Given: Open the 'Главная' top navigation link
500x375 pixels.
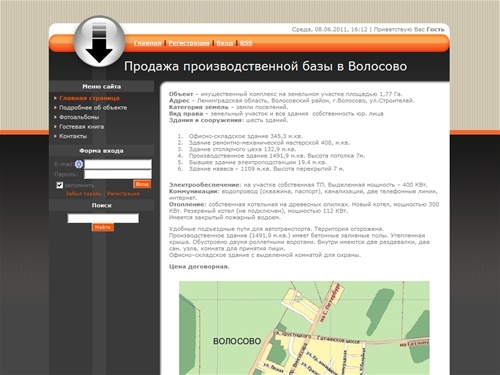Looking at the screenshot, I should [147, 43].
